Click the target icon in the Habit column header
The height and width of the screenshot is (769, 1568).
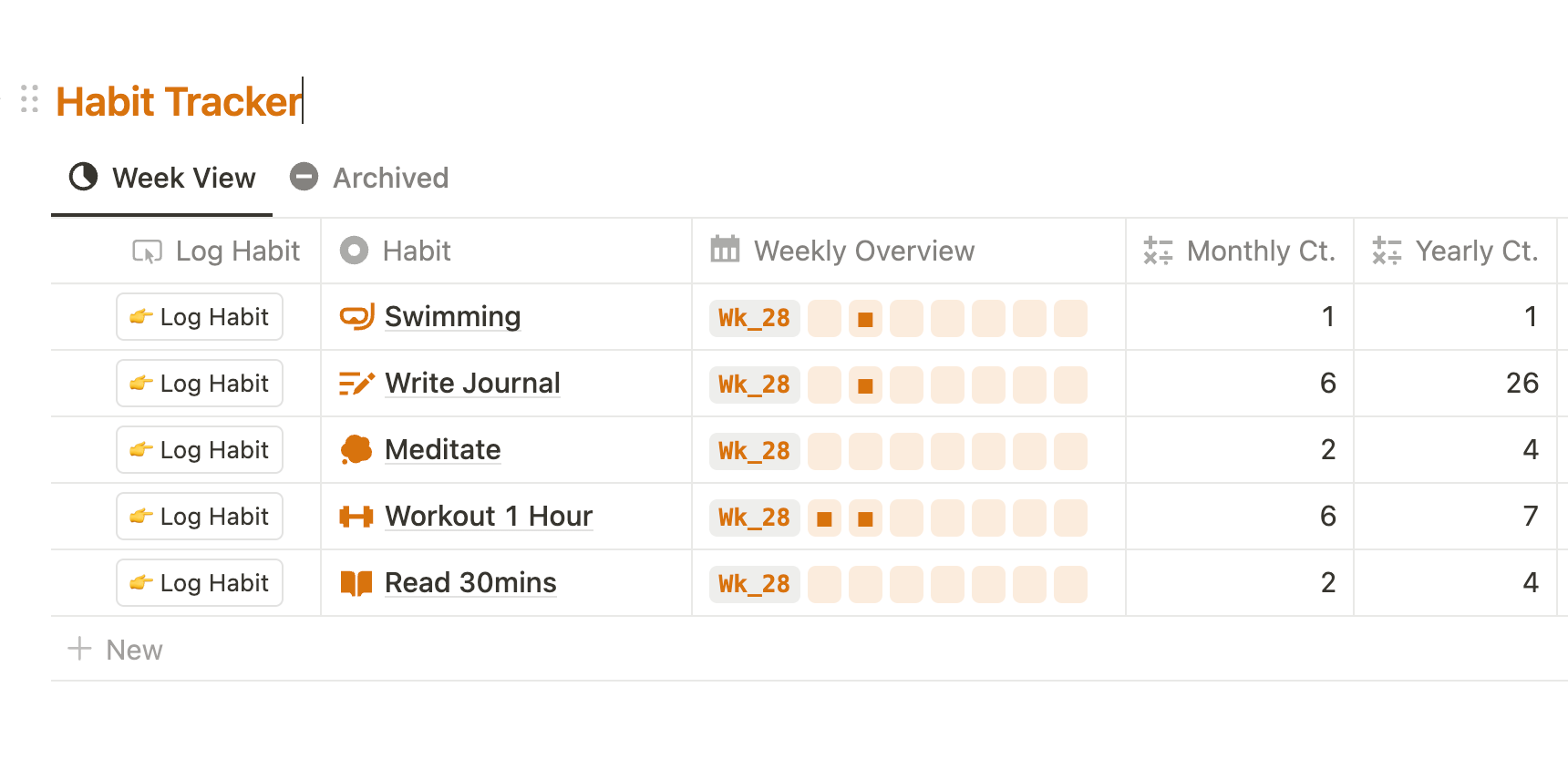click(355, 250)
